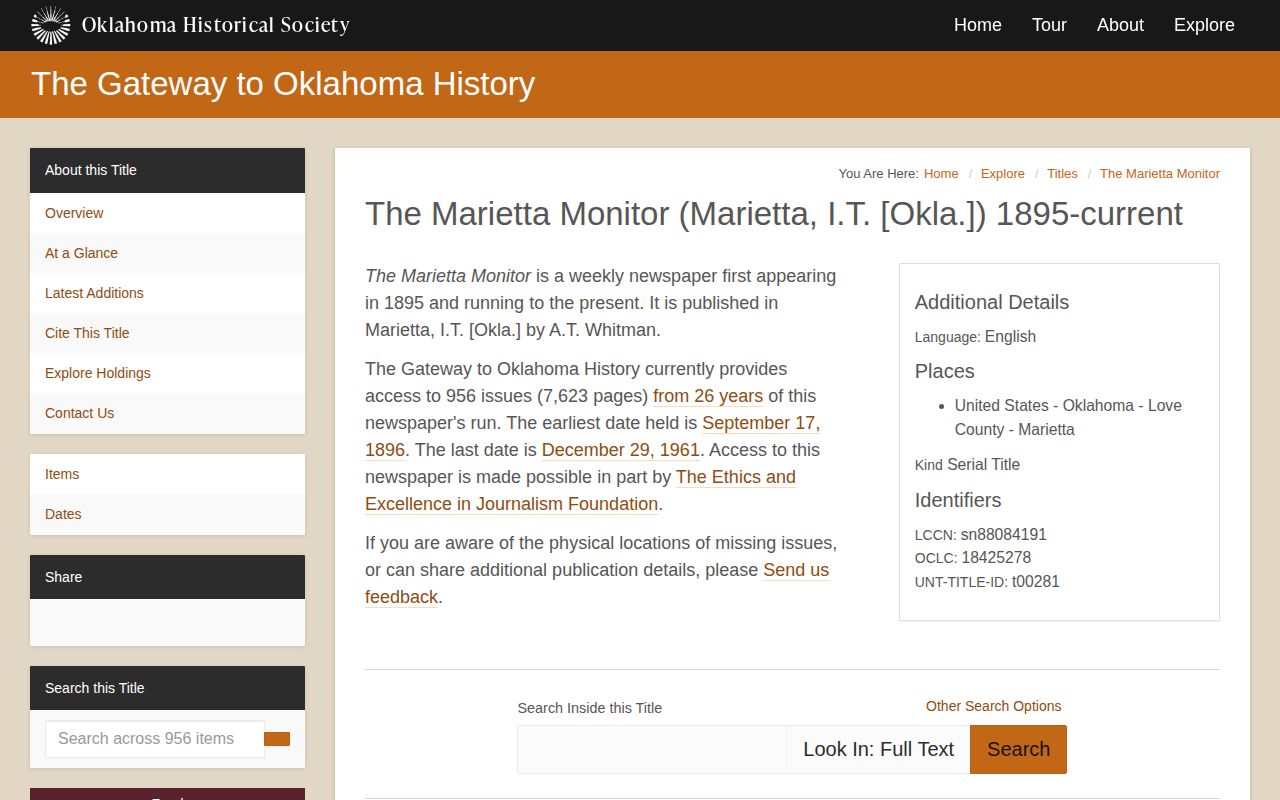Click the orange sidebar search button
This screenshot has height=800, width=1280.
click(277, 739)
